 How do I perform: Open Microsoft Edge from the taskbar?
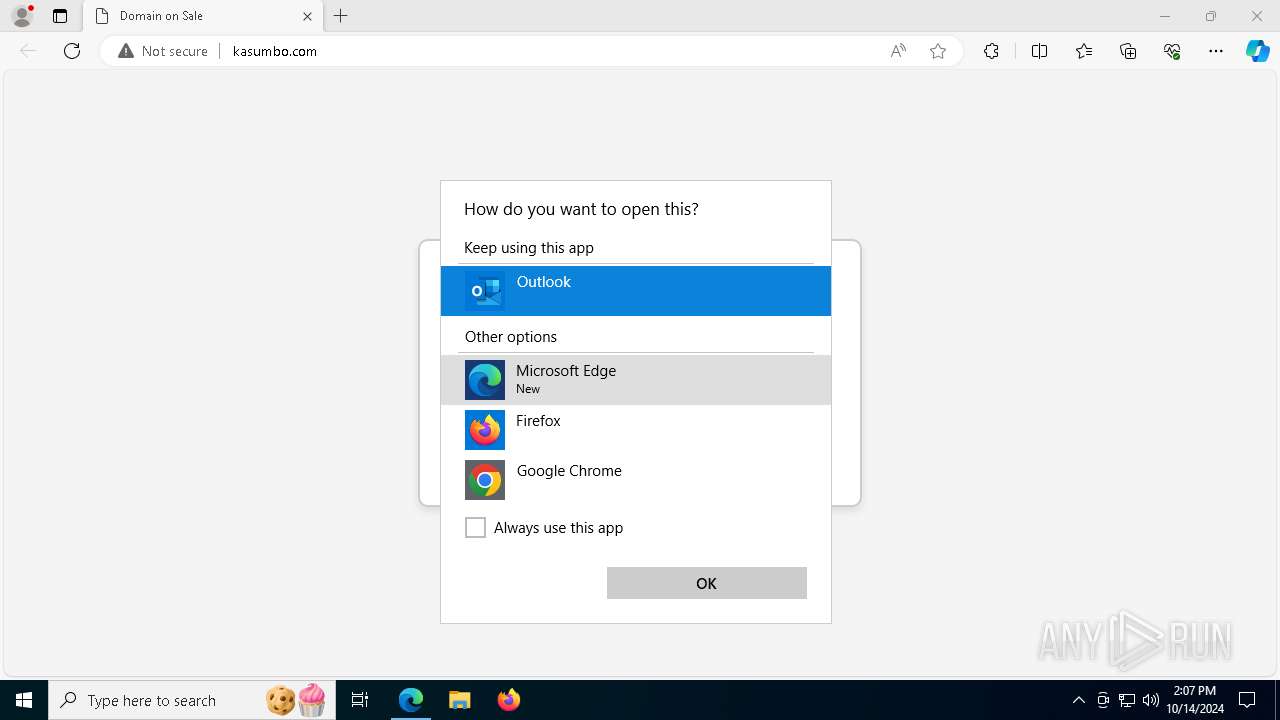point(411,700)
